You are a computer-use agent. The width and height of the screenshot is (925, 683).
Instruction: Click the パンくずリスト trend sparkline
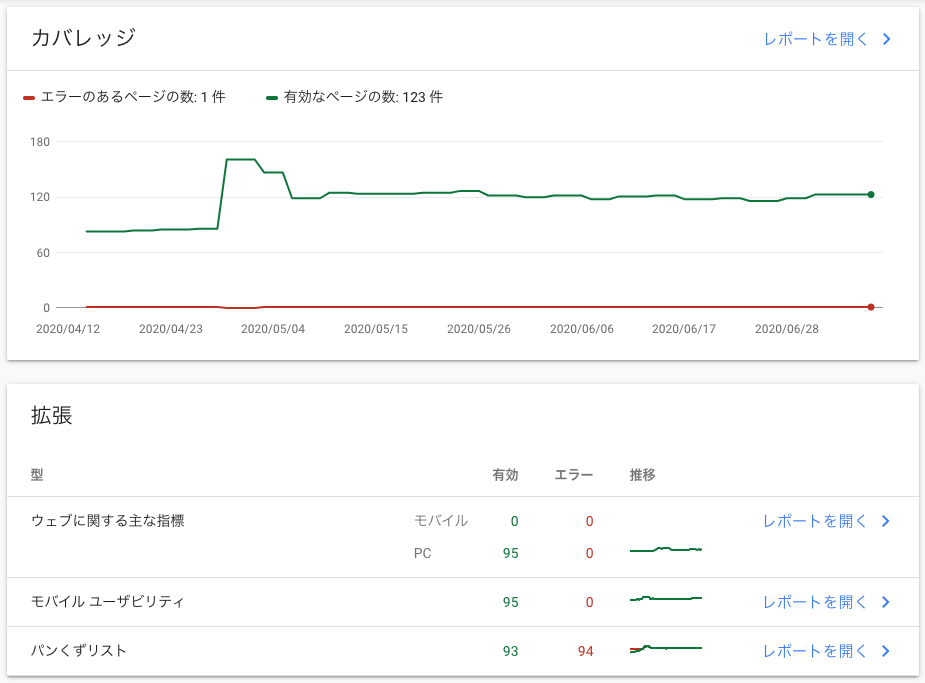point(666,648)
